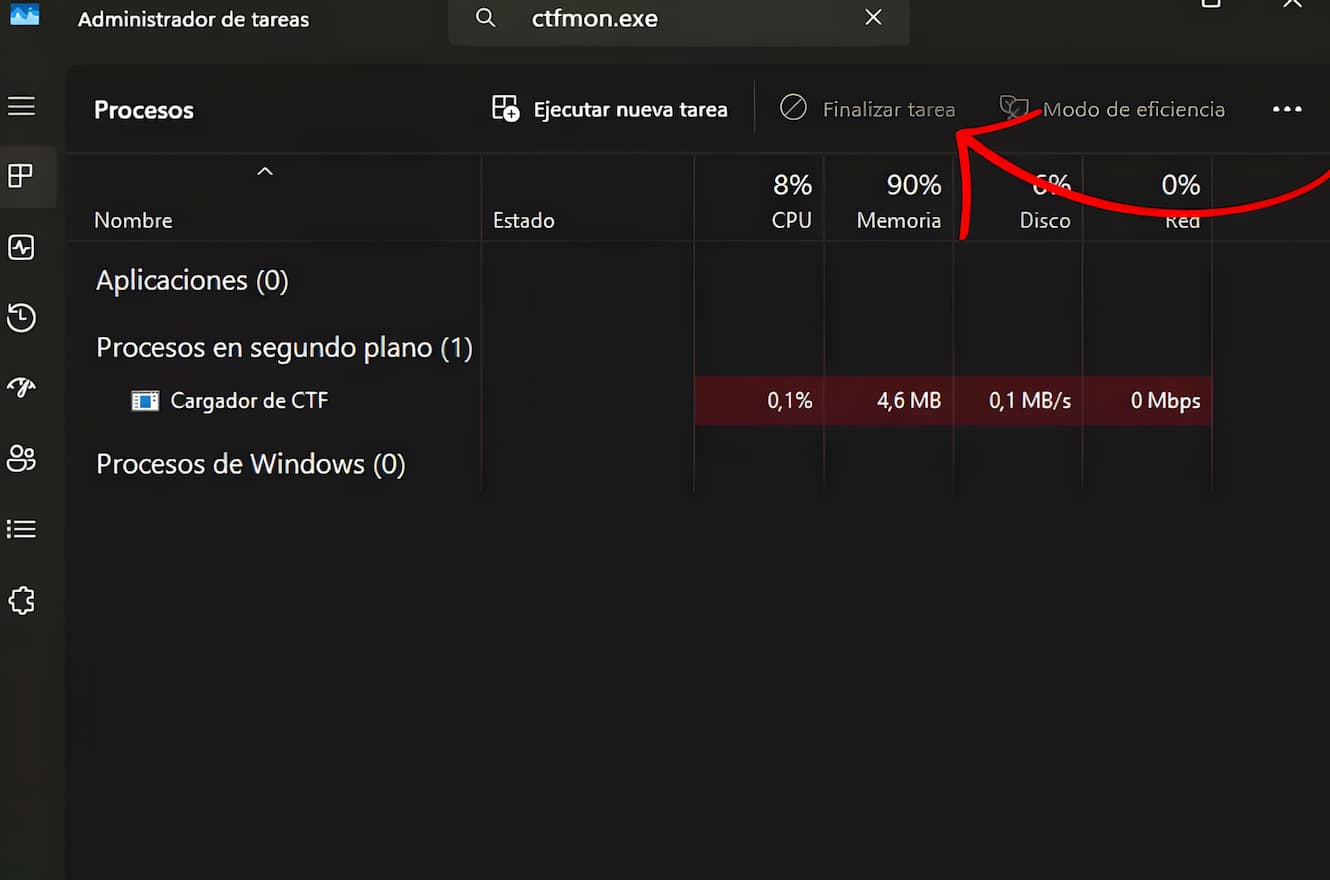Screen dimensions: 1330x880
Task: Click Ejecutar nueva tarea button
Action: click(x=610, y=109)
